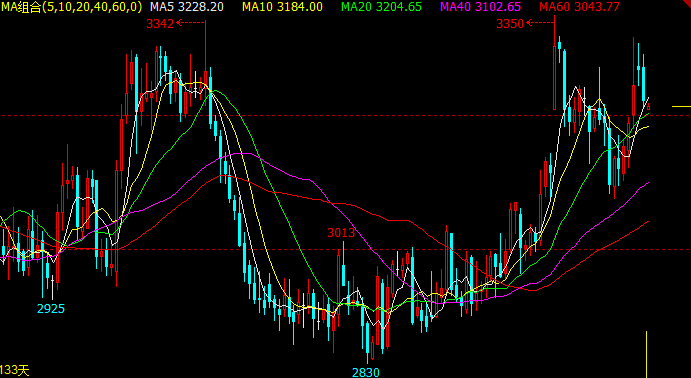
Task: Click the last small red candlestick
Action: pos(648,107)
